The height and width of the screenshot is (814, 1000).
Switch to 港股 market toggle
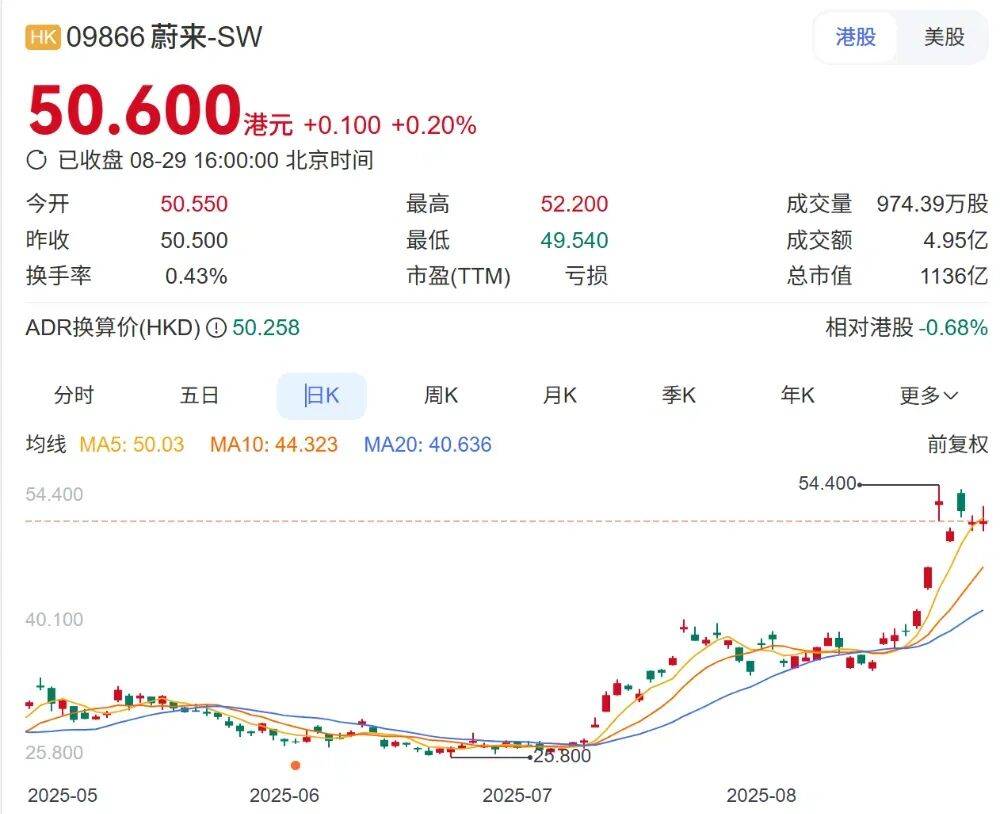pos(856,38)
